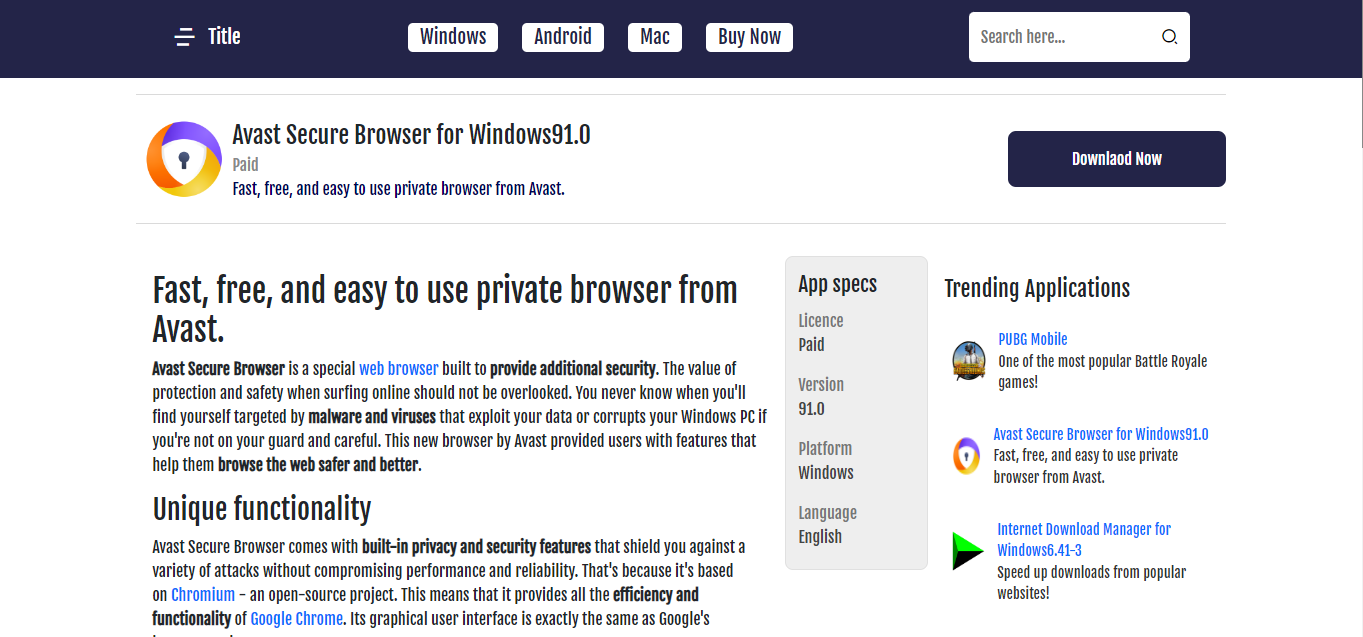Open the Chromium link in the article
The height and width of the screenshot is (637, 1363).
(203, 595)
